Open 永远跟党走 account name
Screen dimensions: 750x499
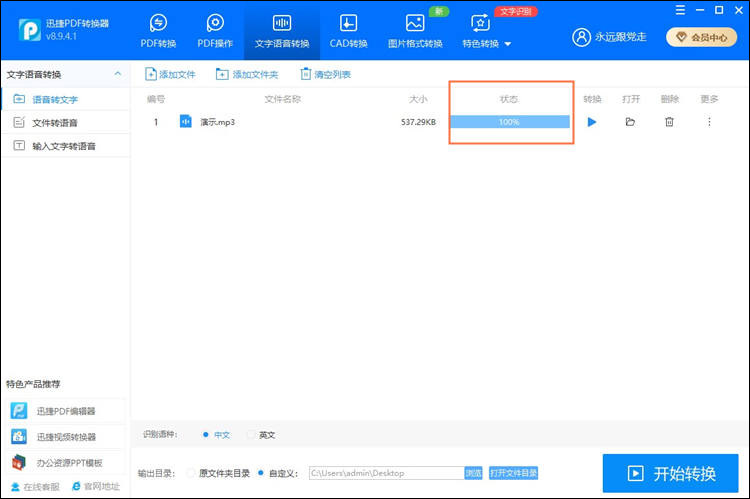(x=620, y=37)
